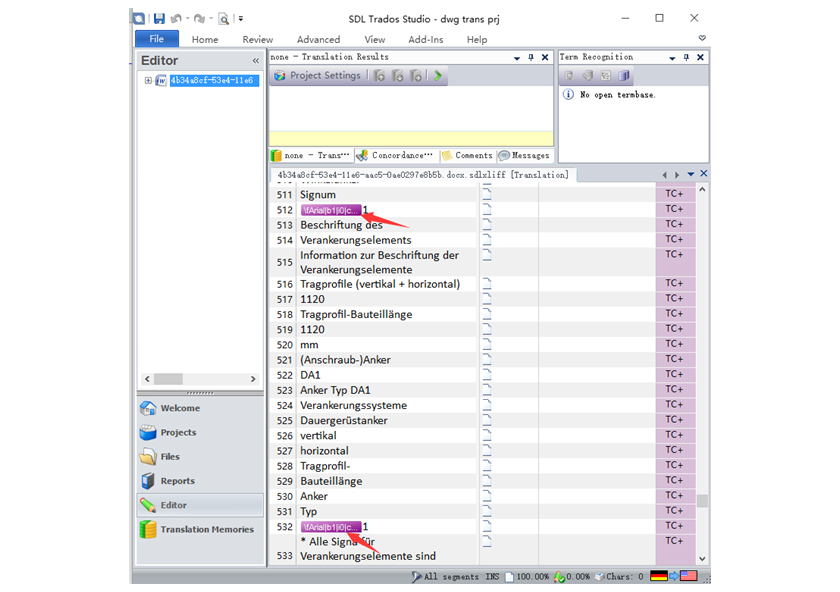
Task: Click the Save icon in Quick Access Toolbar
Action: pos(158,17)
